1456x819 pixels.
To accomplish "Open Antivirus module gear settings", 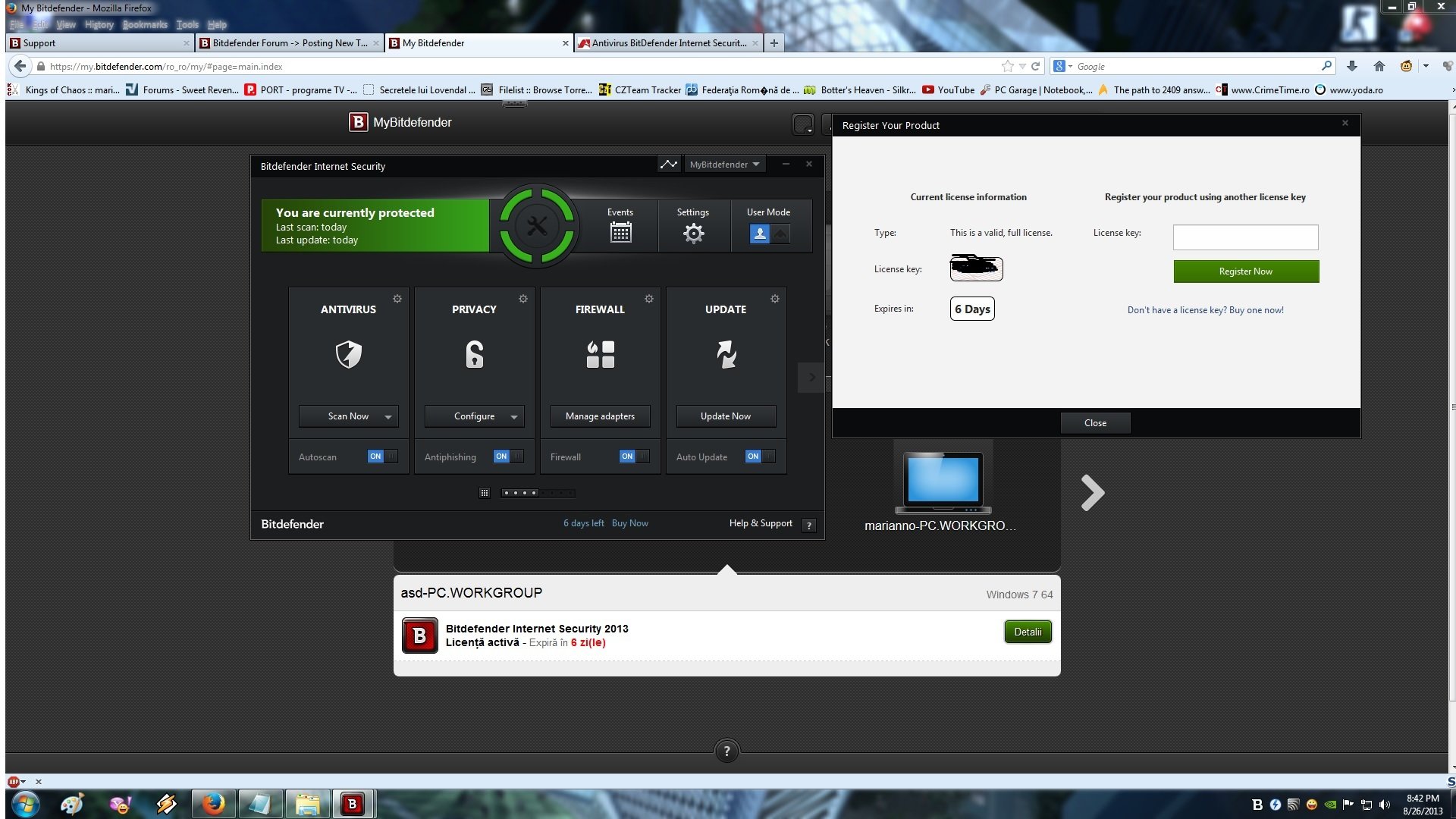I will (397, 299).
